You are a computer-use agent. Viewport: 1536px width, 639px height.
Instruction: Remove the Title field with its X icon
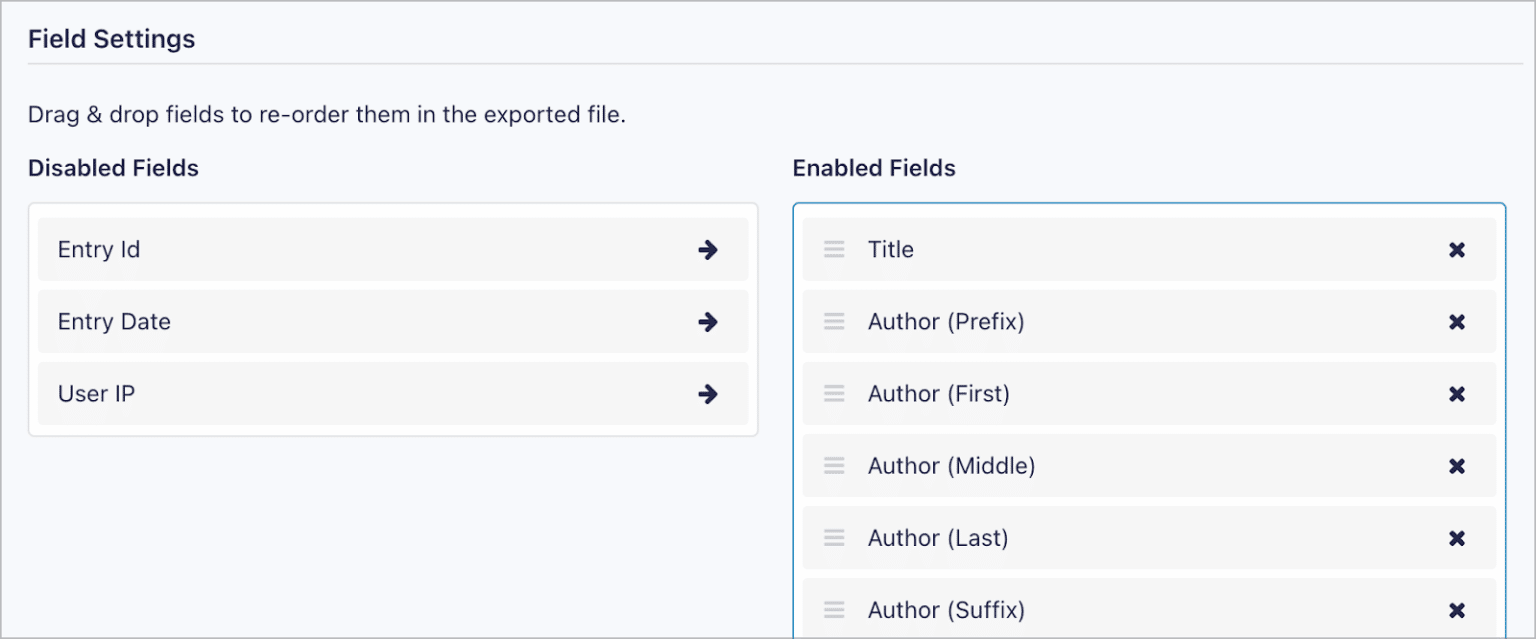coord(1457,250)
